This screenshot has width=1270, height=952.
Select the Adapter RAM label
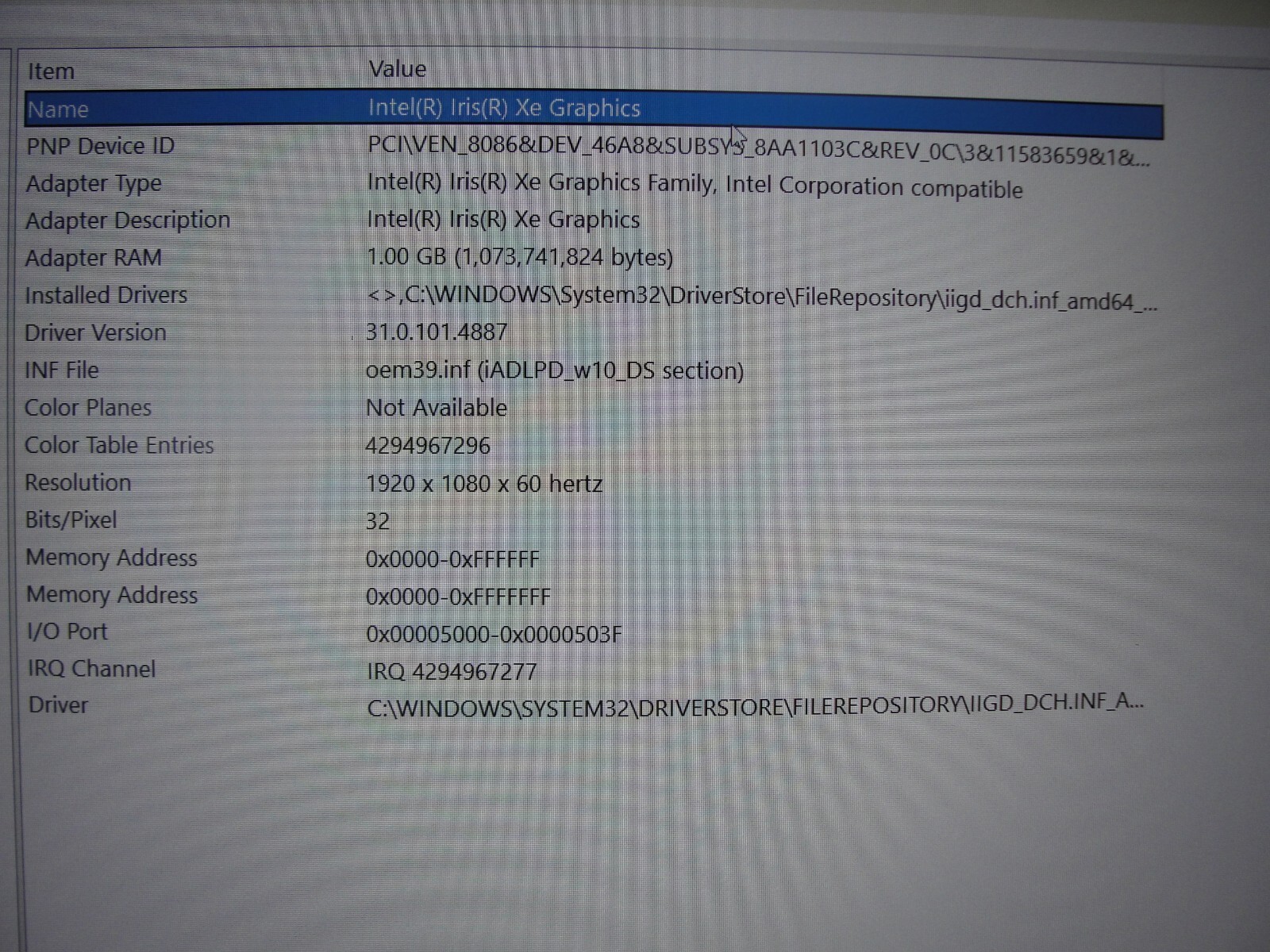[x=94, y=258]
